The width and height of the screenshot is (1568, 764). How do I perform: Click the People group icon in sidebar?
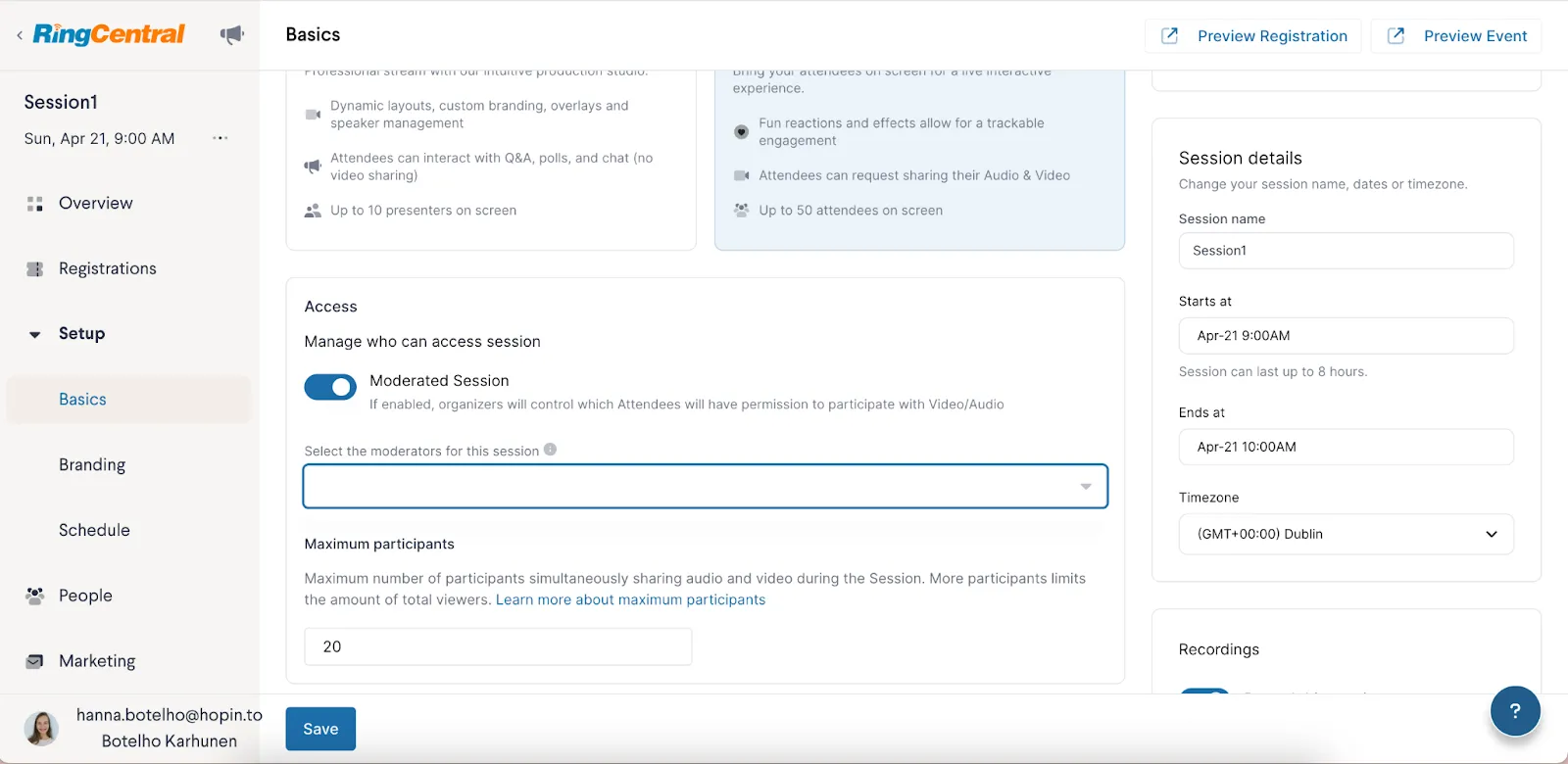[35, 596]
